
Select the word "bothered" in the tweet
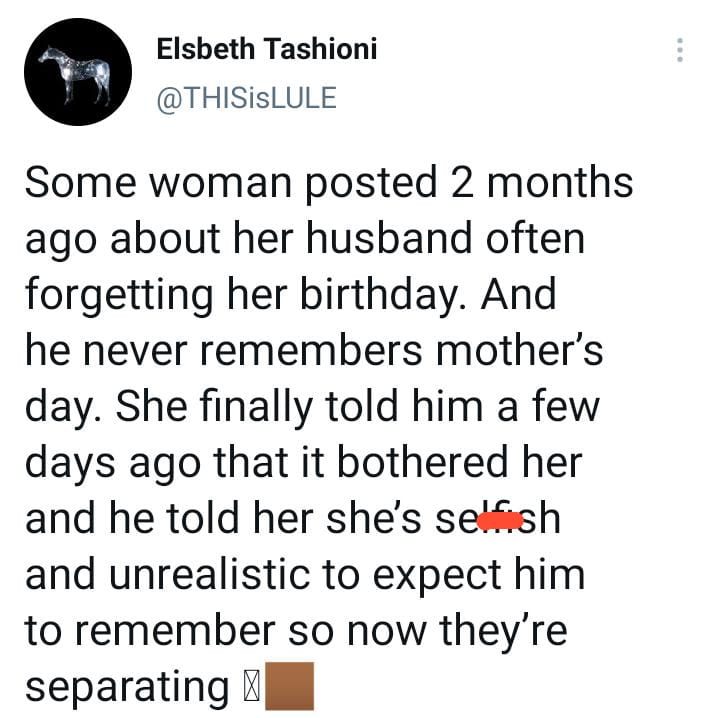tap(422, 462)
